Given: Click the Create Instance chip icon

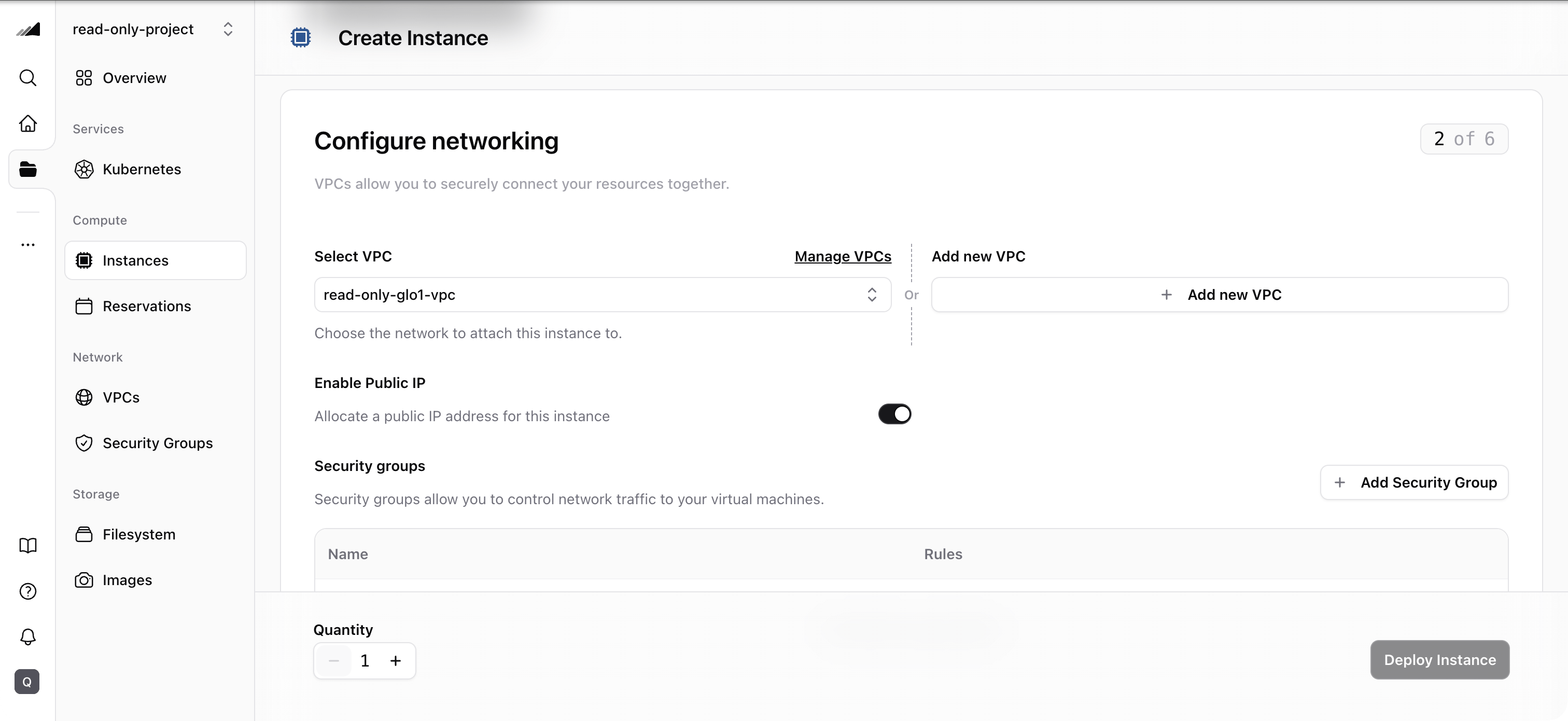Looking at the screenshot, I should click(301, 38).
